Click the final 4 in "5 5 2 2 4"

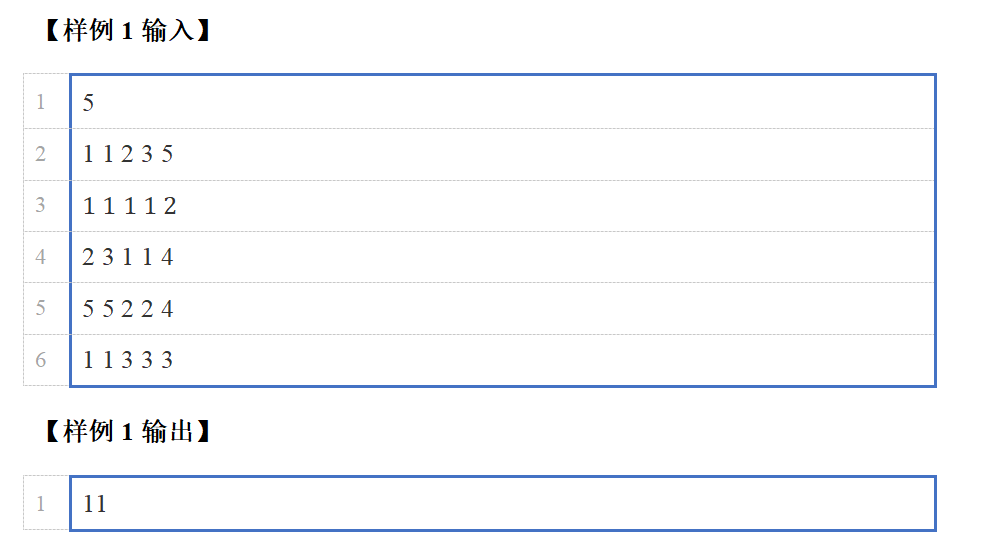167,309
